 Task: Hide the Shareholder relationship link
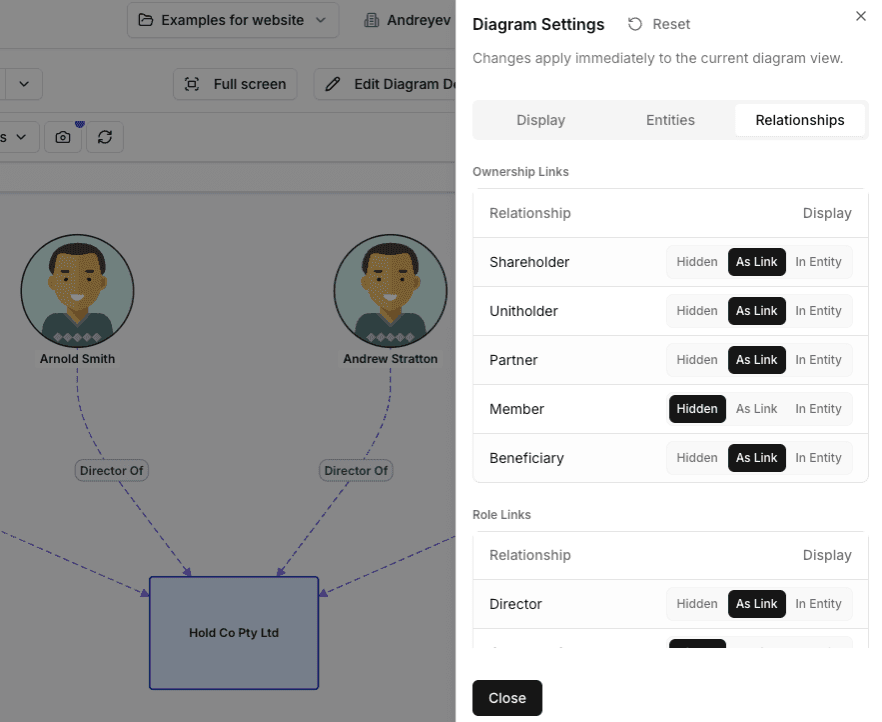tap(696, 261)
